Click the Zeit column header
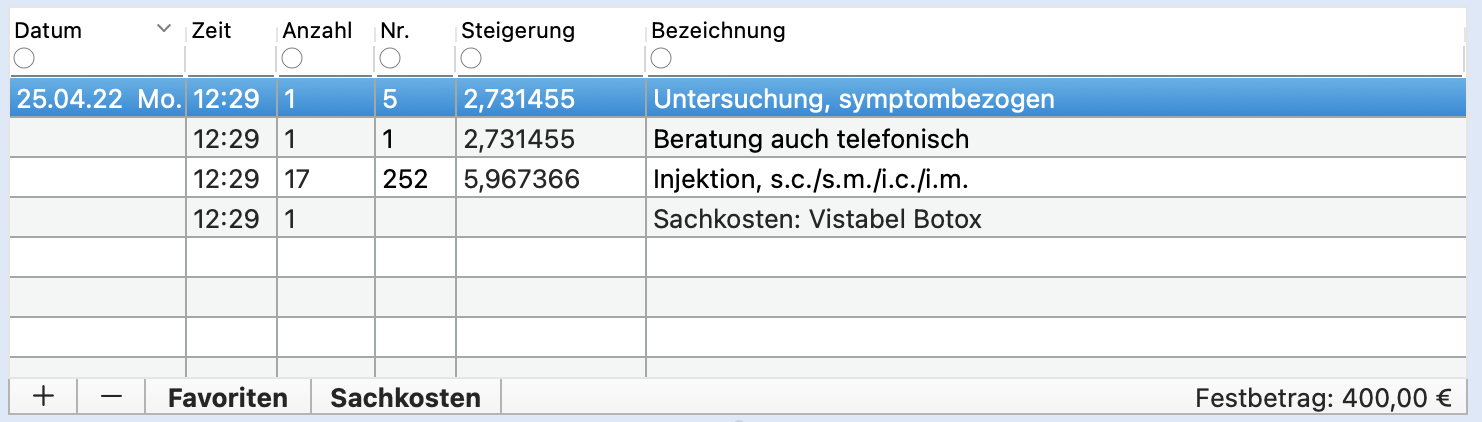This screenshot has height=422, width=1482. click(x=212, y=30)
